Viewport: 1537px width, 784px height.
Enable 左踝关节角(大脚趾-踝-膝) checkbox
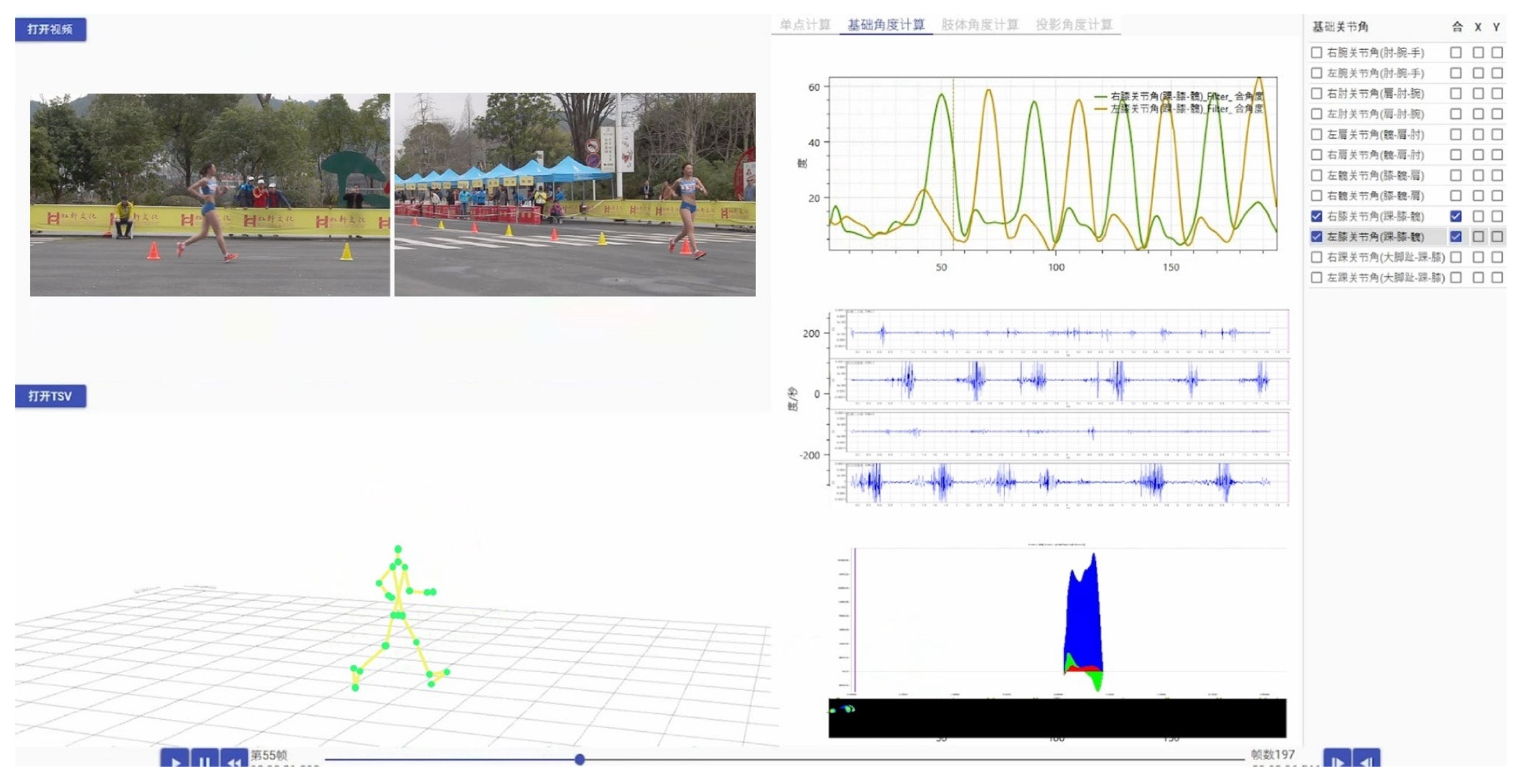(1316, 278)
